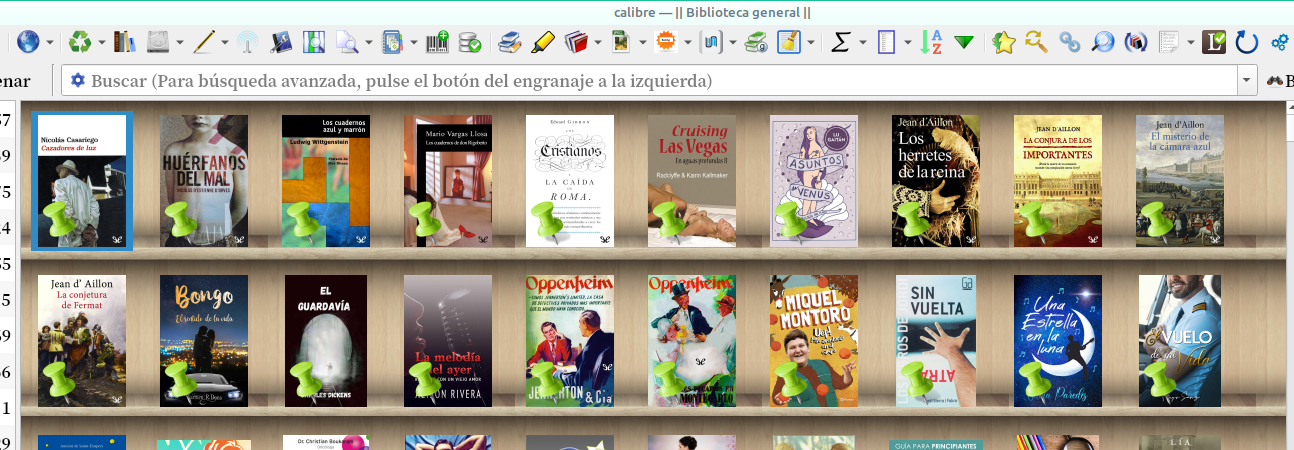The height and width of the screenshot is (450, 1294).
Task: Click the document with magnifier icon
Action: [347, 42]
